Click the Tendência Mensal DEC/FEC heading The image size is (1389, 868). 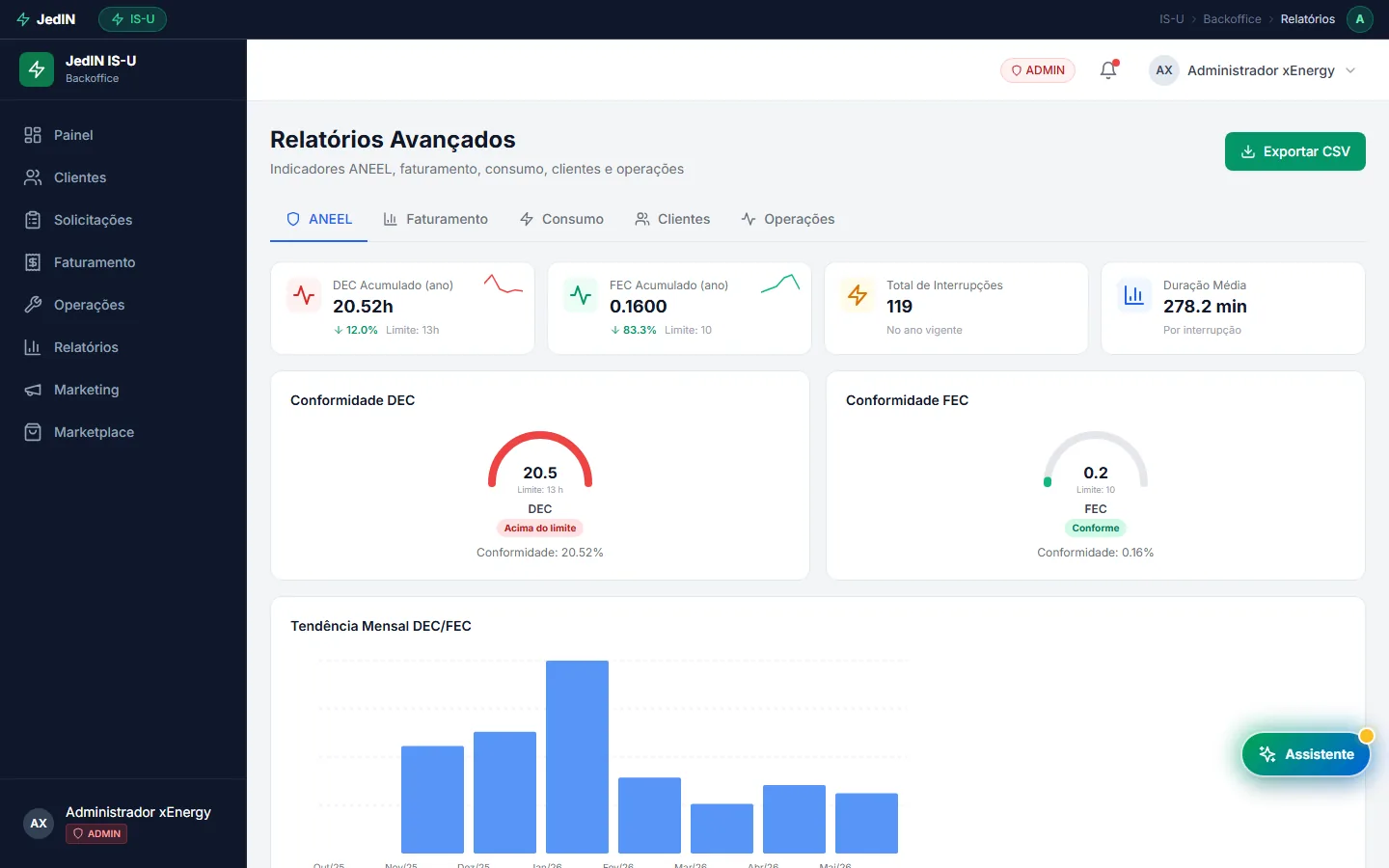point(381,626)
